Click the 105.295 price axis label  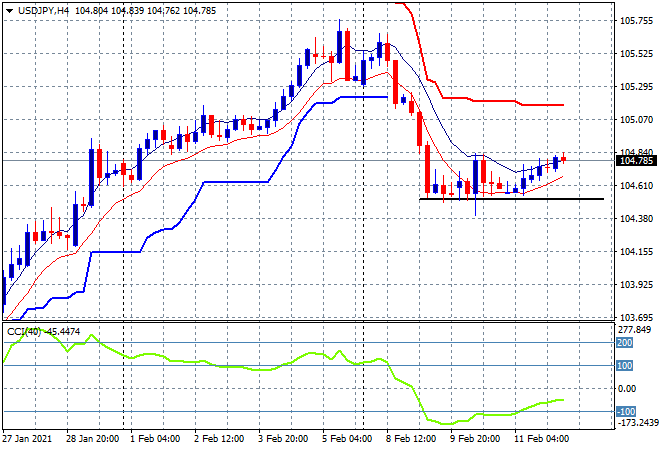tap(636, 87)
